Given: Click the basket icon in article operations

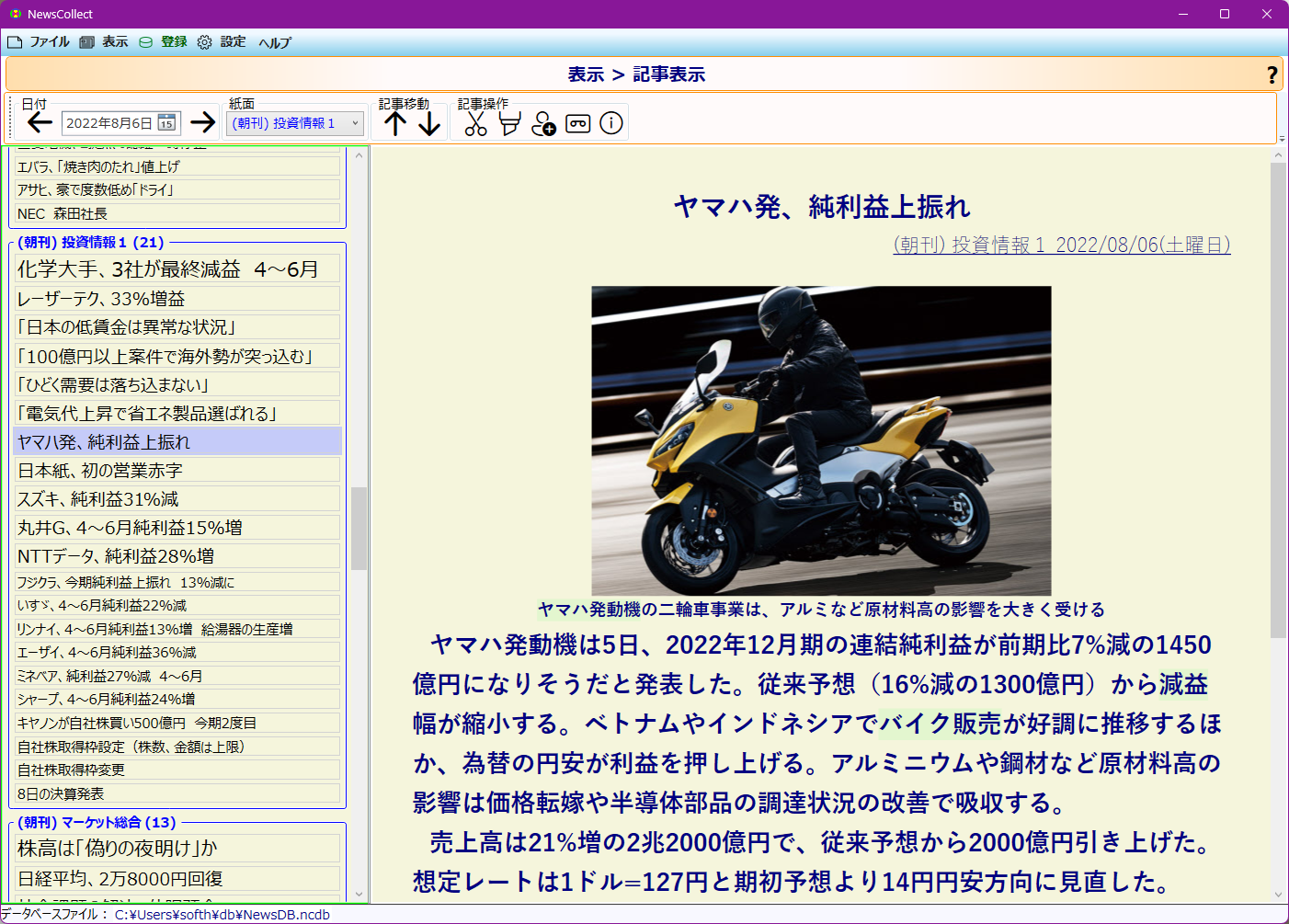Looking at the screenshot, I should point(509,123).
